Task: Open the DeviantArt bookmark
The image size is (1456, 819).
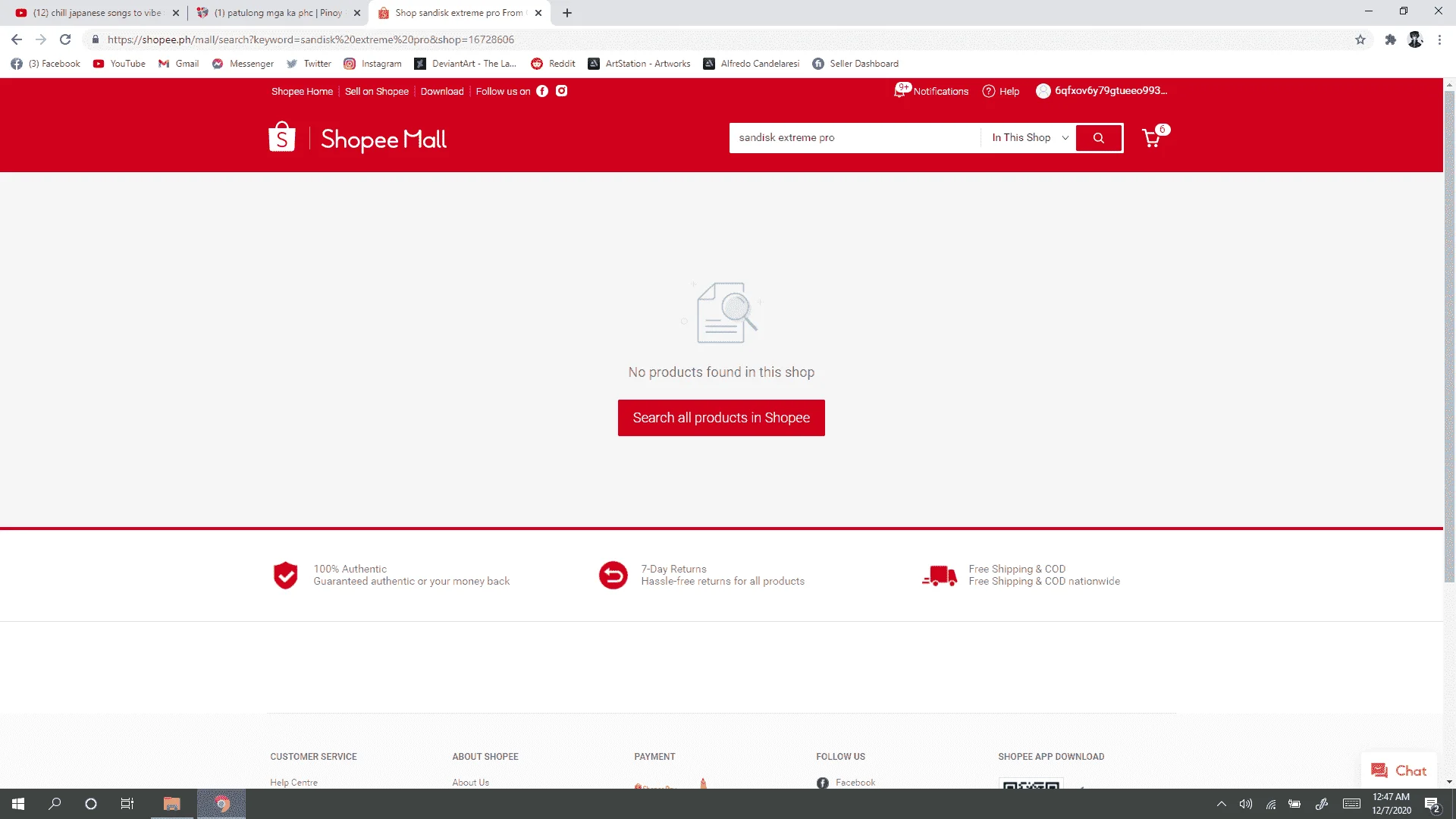Action: [465, 64]
